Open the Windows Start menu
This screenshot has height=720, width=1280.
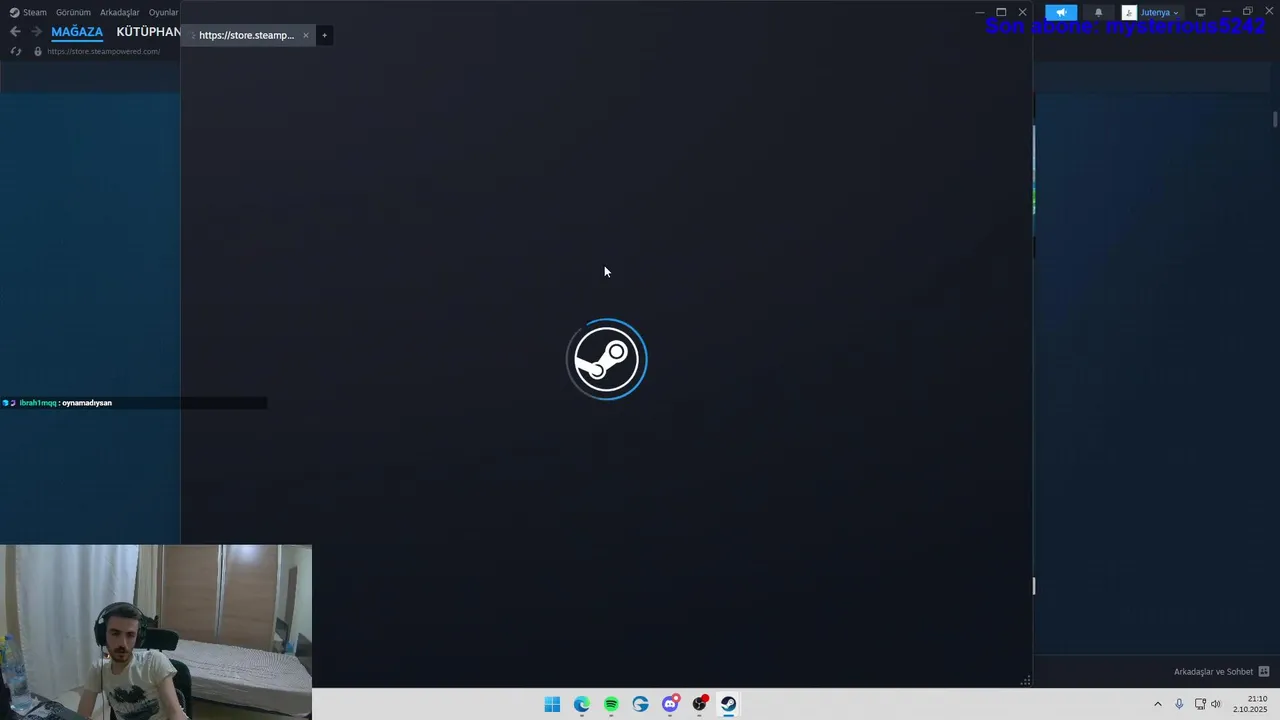(x=552, y=704)
